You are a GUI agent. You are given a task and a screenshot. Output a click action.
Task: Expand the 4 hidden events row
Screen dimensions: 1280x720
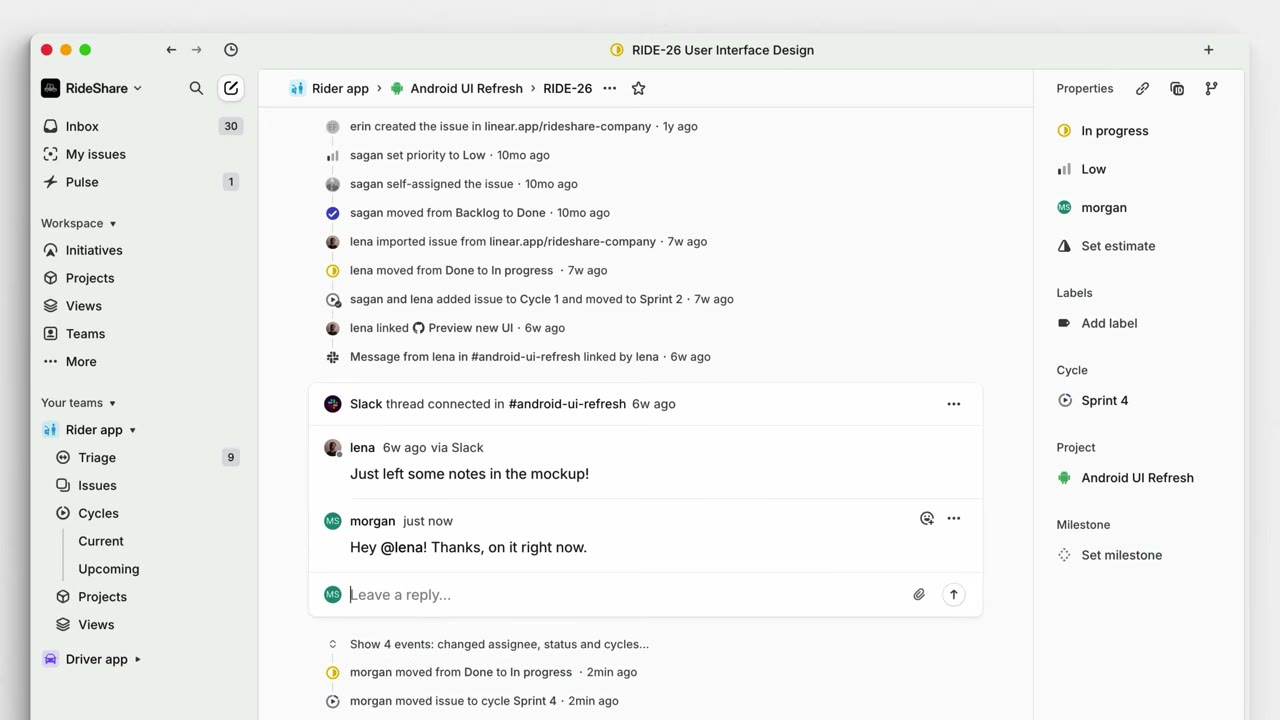tap(499, 644)
